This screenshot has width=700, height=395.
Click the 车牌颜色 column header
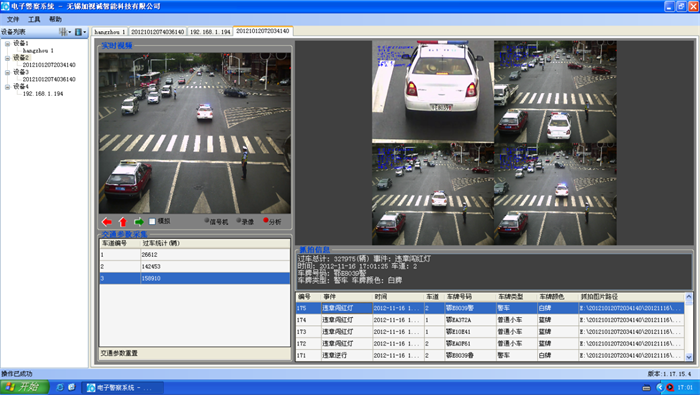coord(558,297)
